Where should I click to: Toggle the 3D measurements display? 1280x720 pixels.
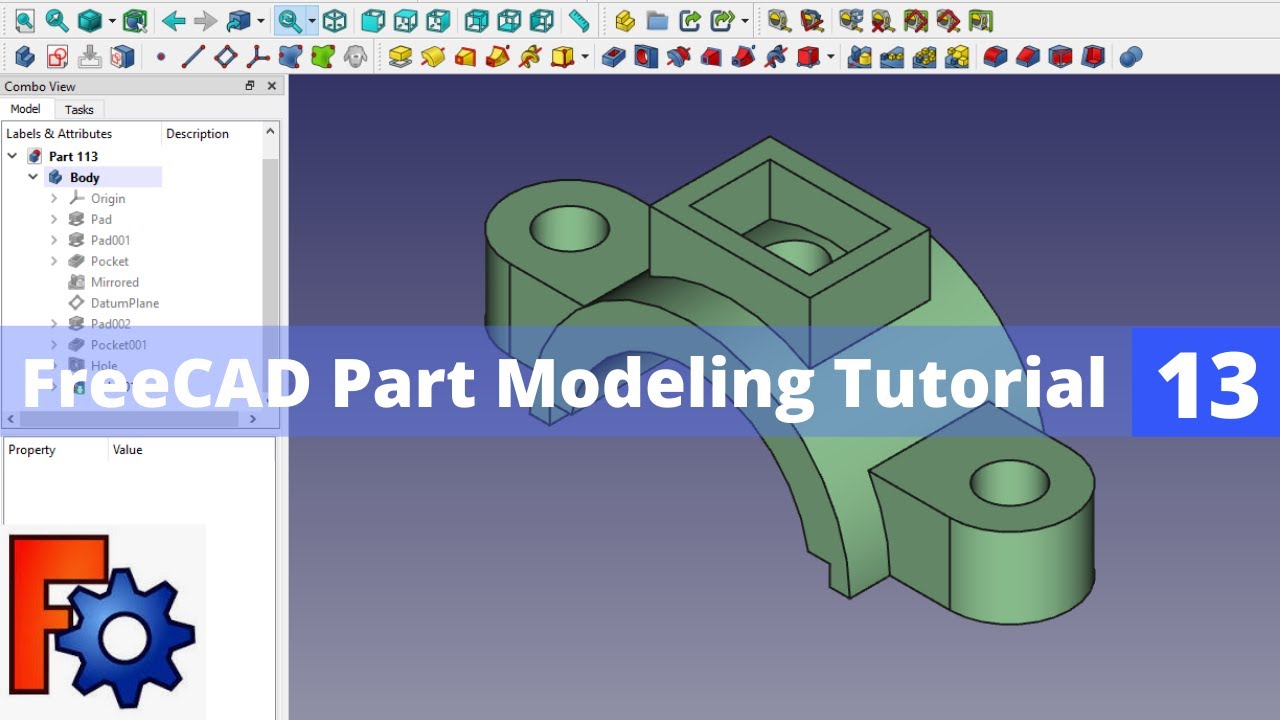tap(947, 20)
